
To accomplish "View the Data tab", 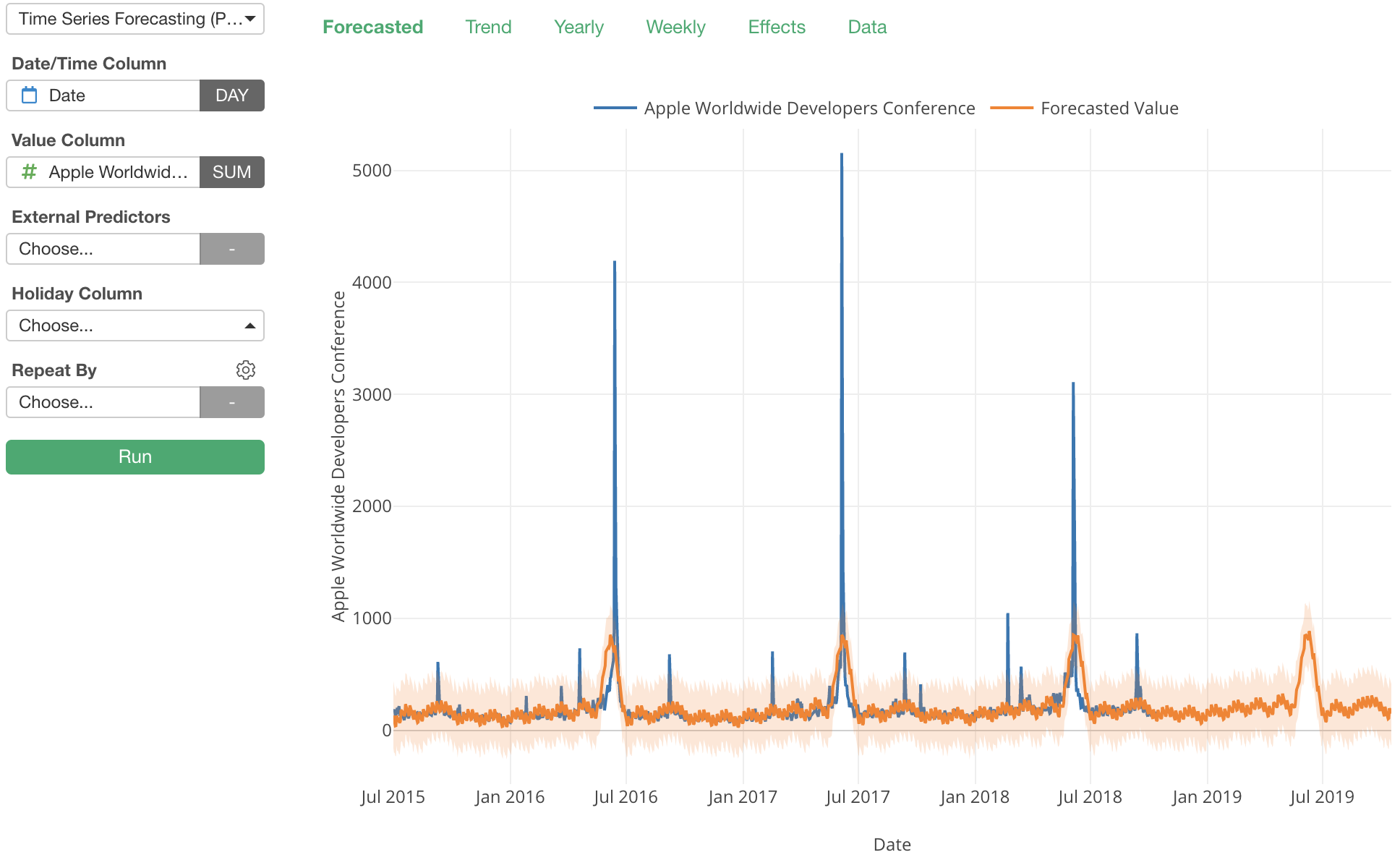I will [x=867, y=27].
